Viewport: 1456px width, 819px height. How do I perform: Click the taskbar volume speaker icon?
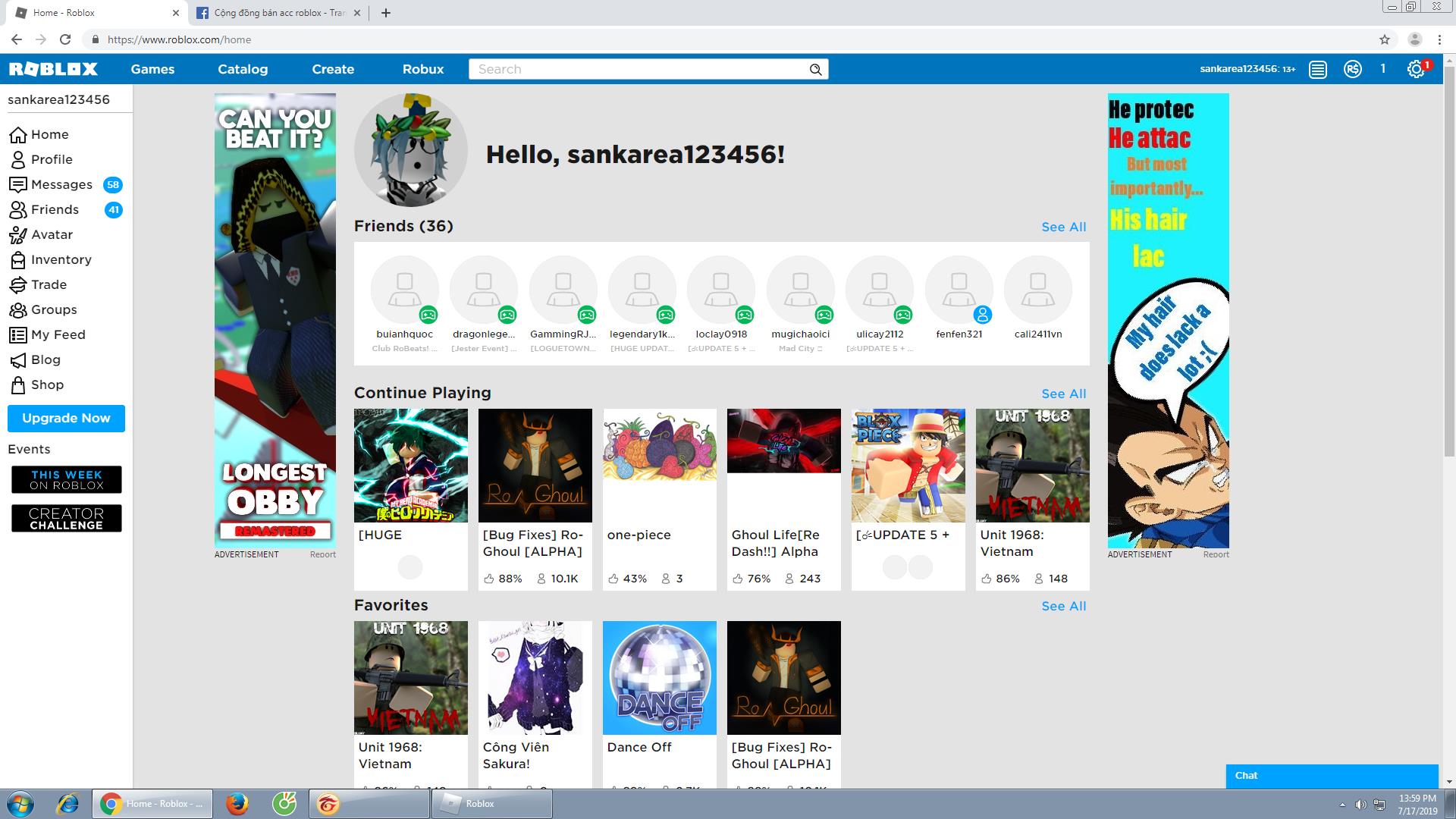click(x=1360, y=805)
